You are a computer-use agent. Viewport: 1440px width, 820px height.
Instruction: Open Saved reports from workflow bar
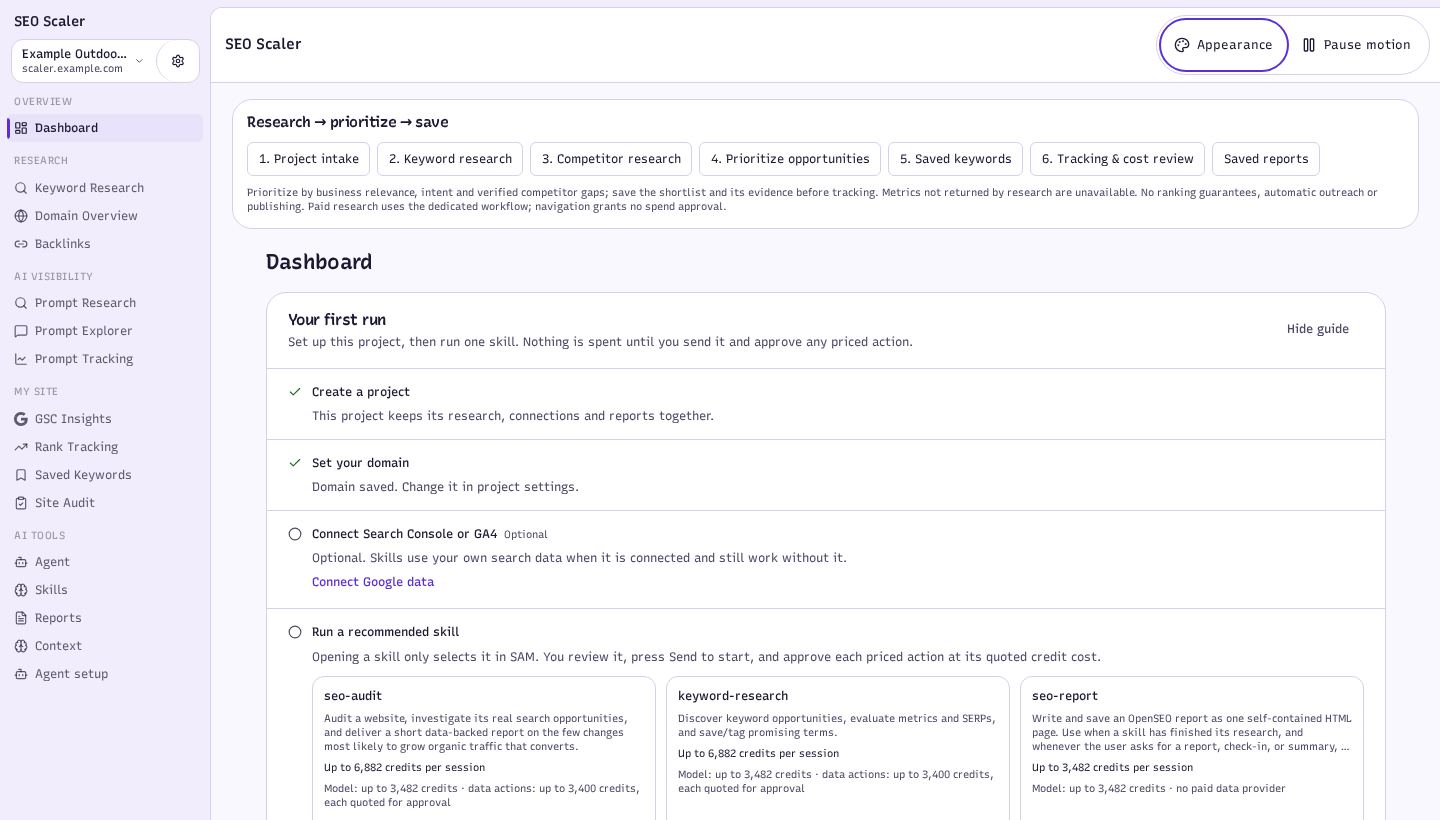tap(1266, 159)
